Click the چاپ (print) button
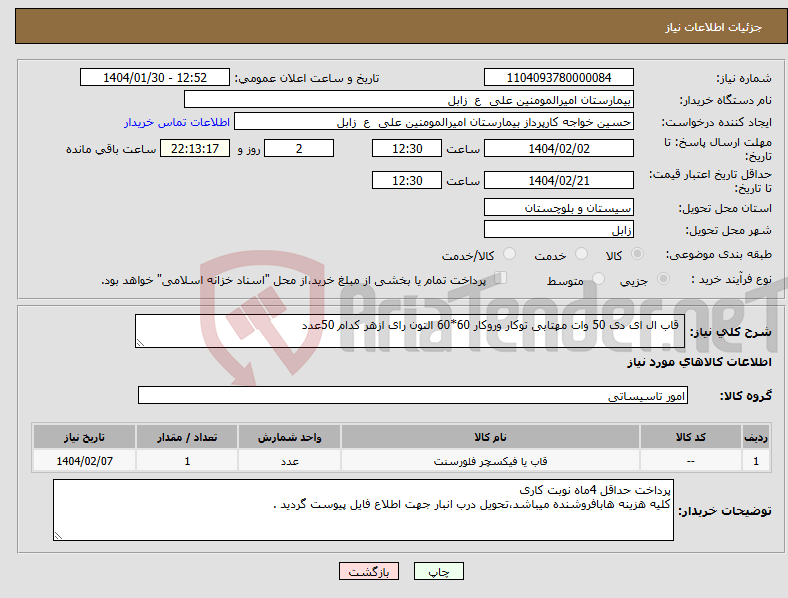Screen dimensions: 788x598 [x=438, y=571]
